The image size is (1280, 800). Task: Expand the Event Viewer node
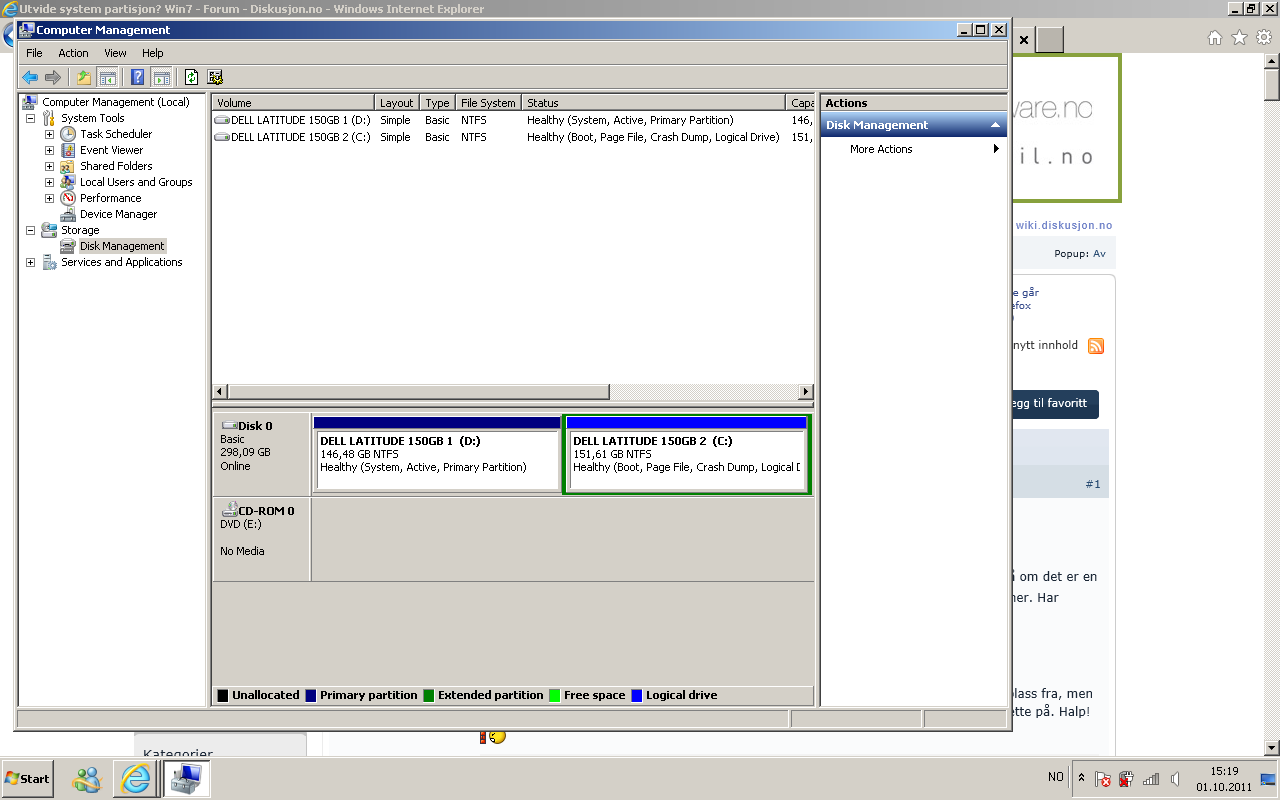49,150
